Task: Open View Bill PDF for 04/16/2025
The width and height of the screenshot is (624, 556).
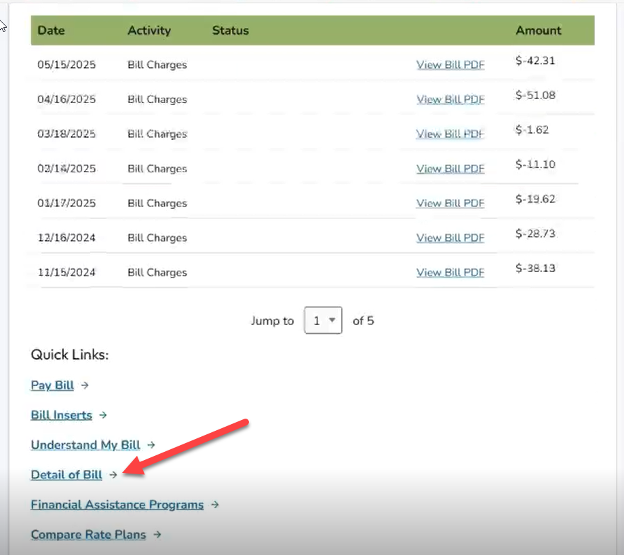Action: click(x=450, y=100)
